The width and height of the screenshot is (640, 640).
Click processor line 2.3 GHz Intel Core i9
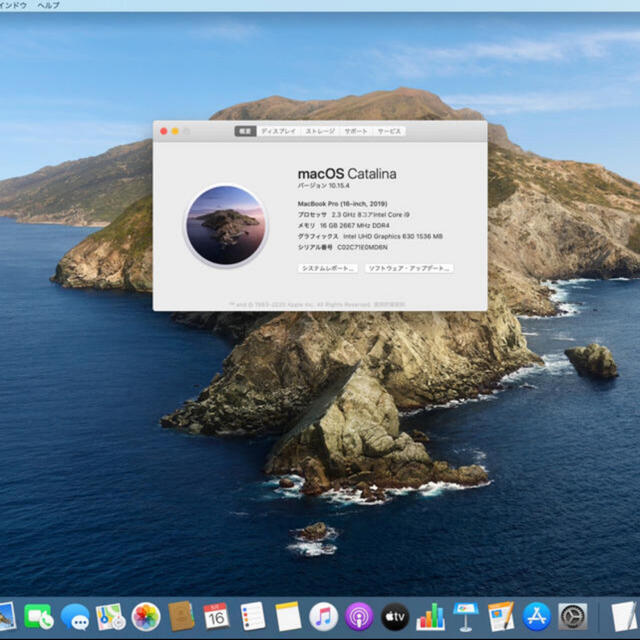pyautogui.click(x=353, y=215)
